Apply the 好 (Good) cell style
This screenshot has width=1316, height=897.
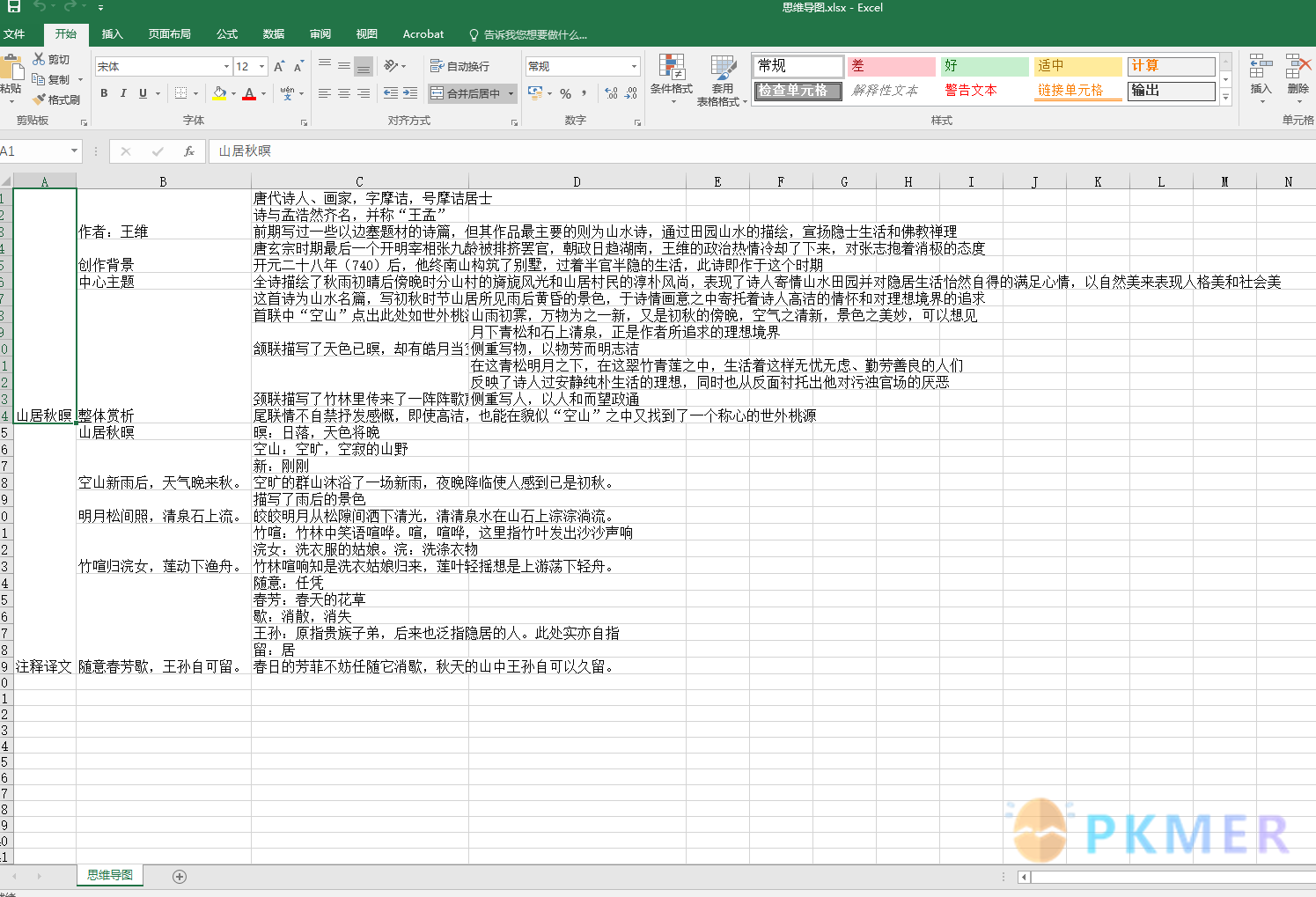[984, 66]
